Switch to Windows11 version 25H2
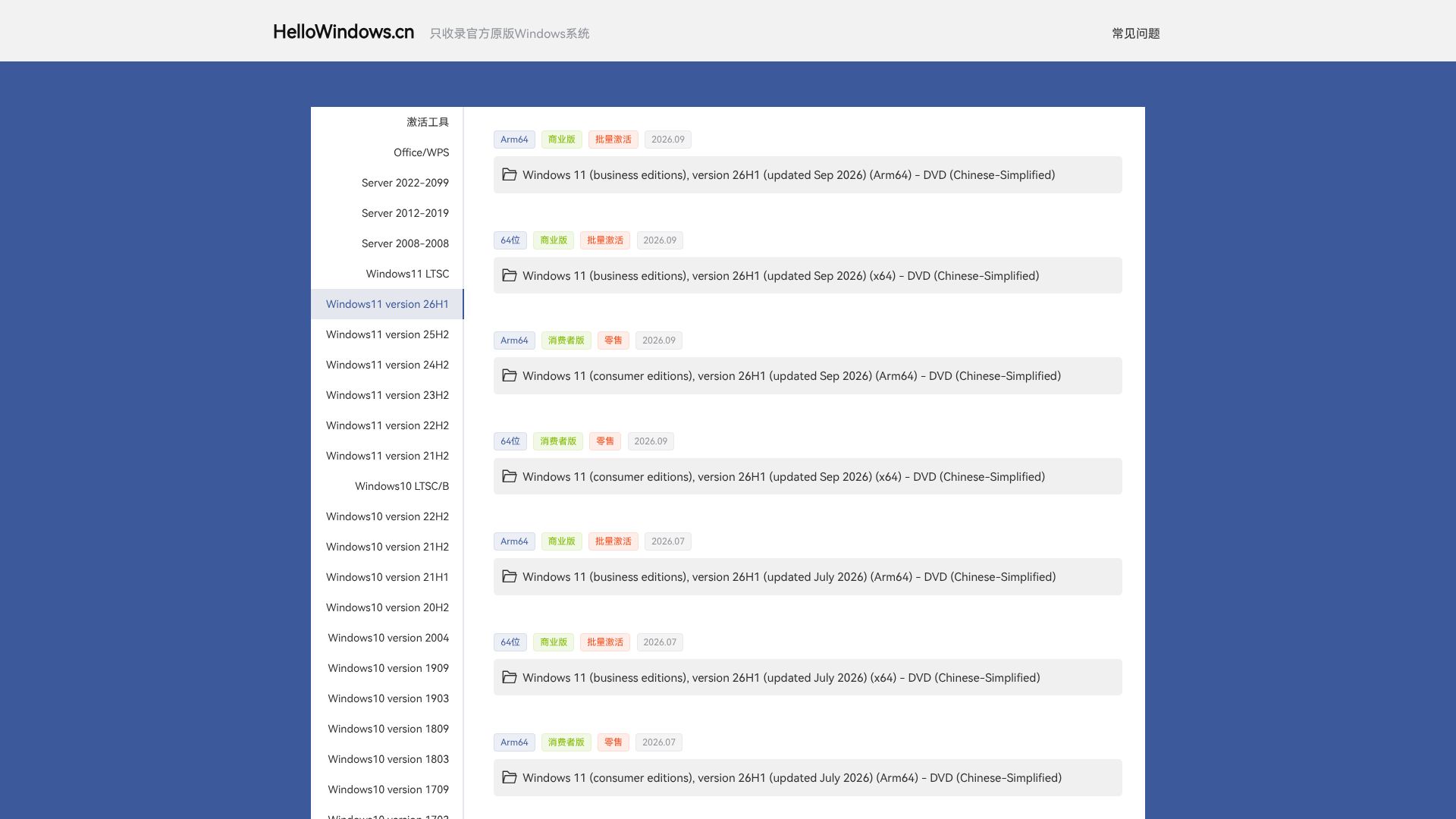1456x819 pixels. [x=387, y=334]
